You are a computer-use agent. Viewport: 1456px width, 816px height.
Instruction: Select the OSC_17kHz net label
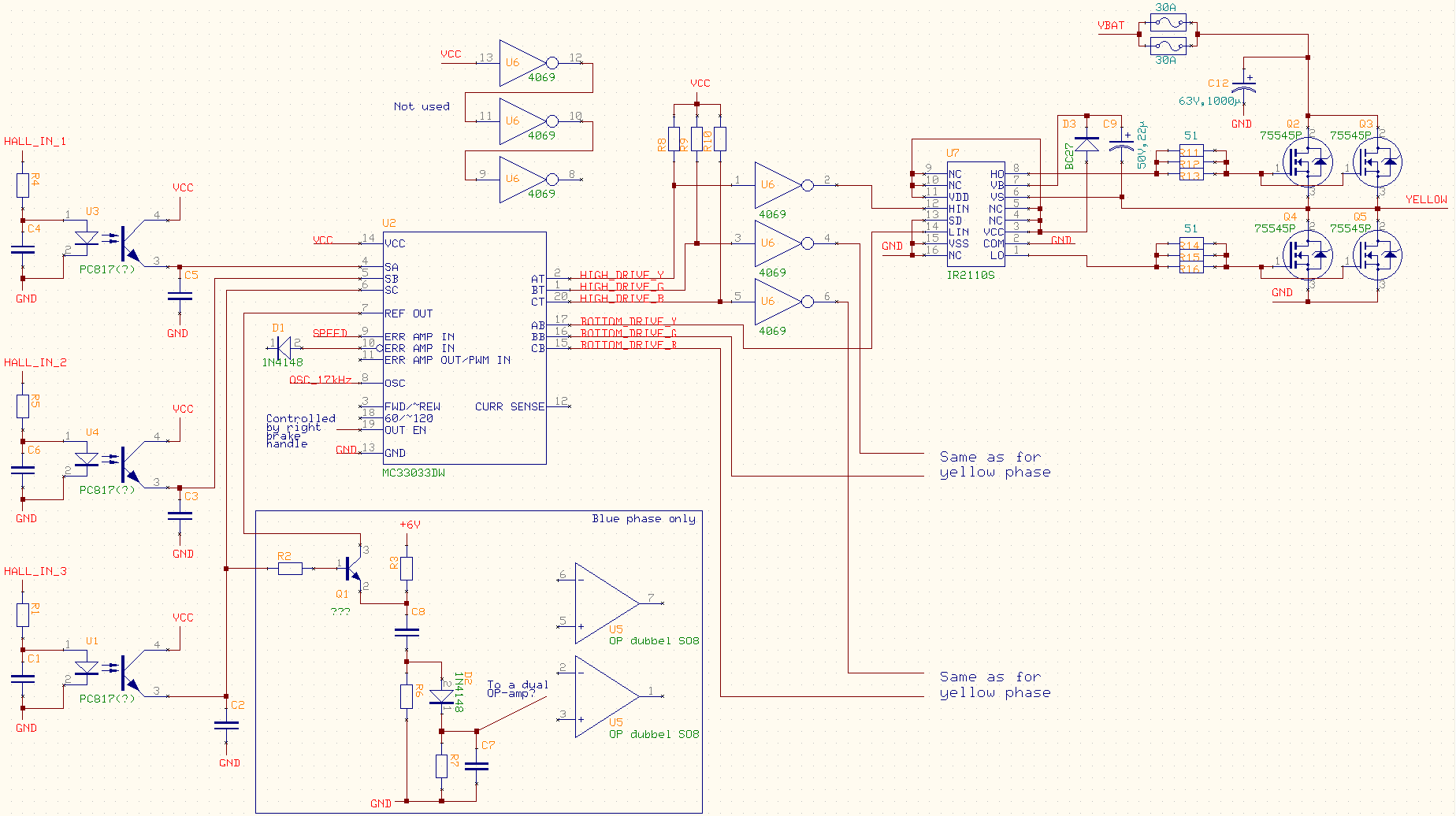[x=321, y=380]
